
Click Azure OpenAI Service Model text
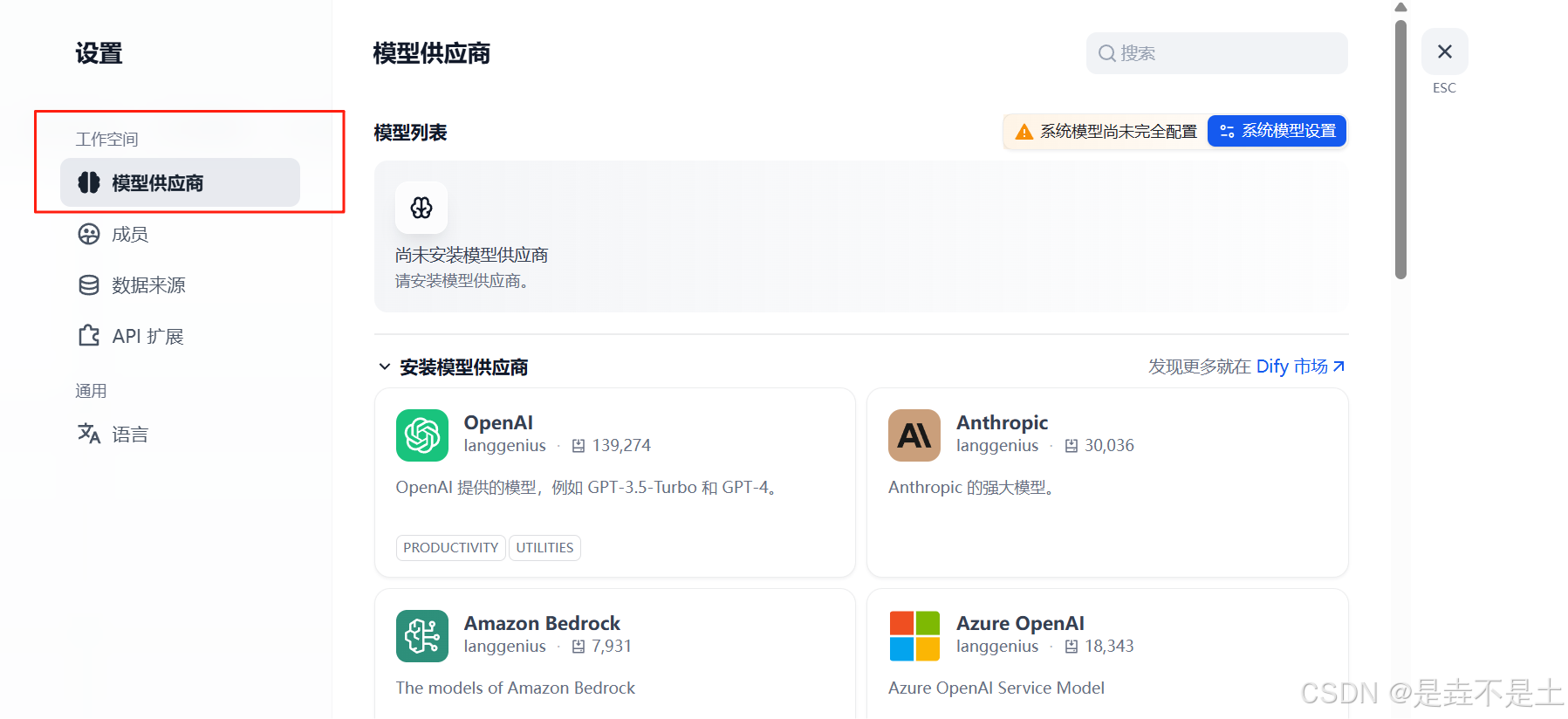pyautogui.click(x=996, y=688)
